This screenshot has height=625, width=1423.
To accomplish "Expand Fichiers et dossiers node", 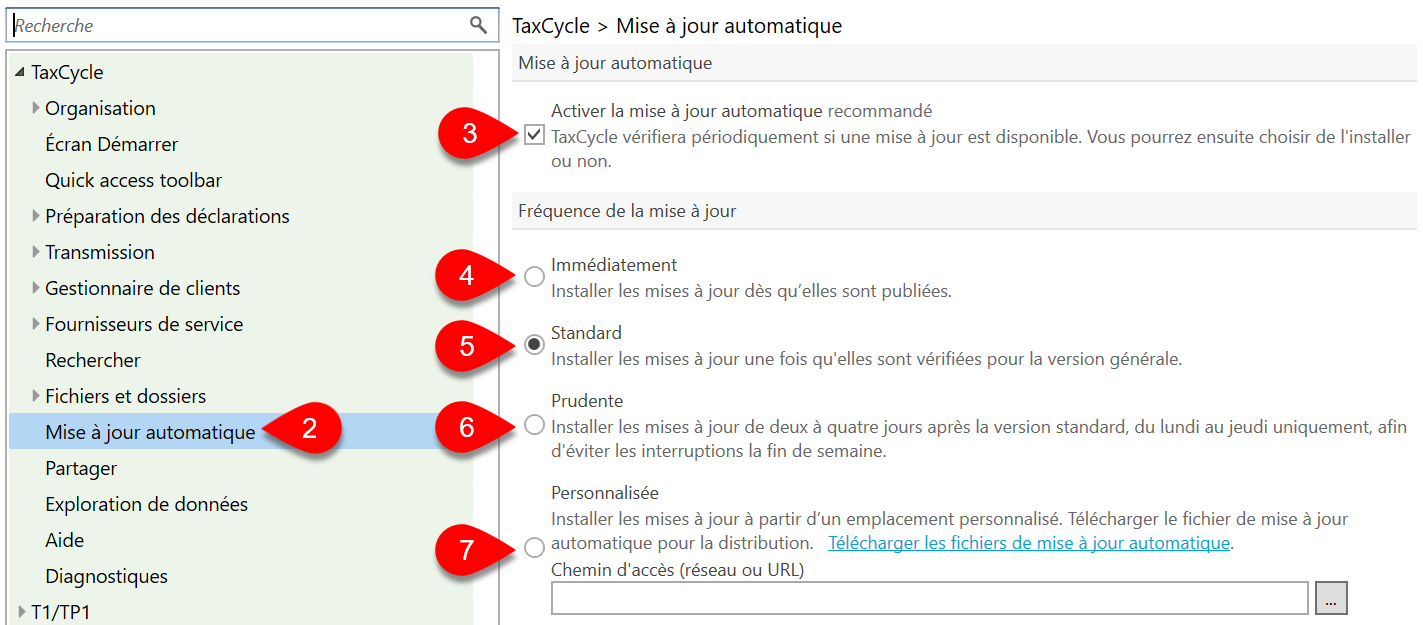I will click(36, 396).
